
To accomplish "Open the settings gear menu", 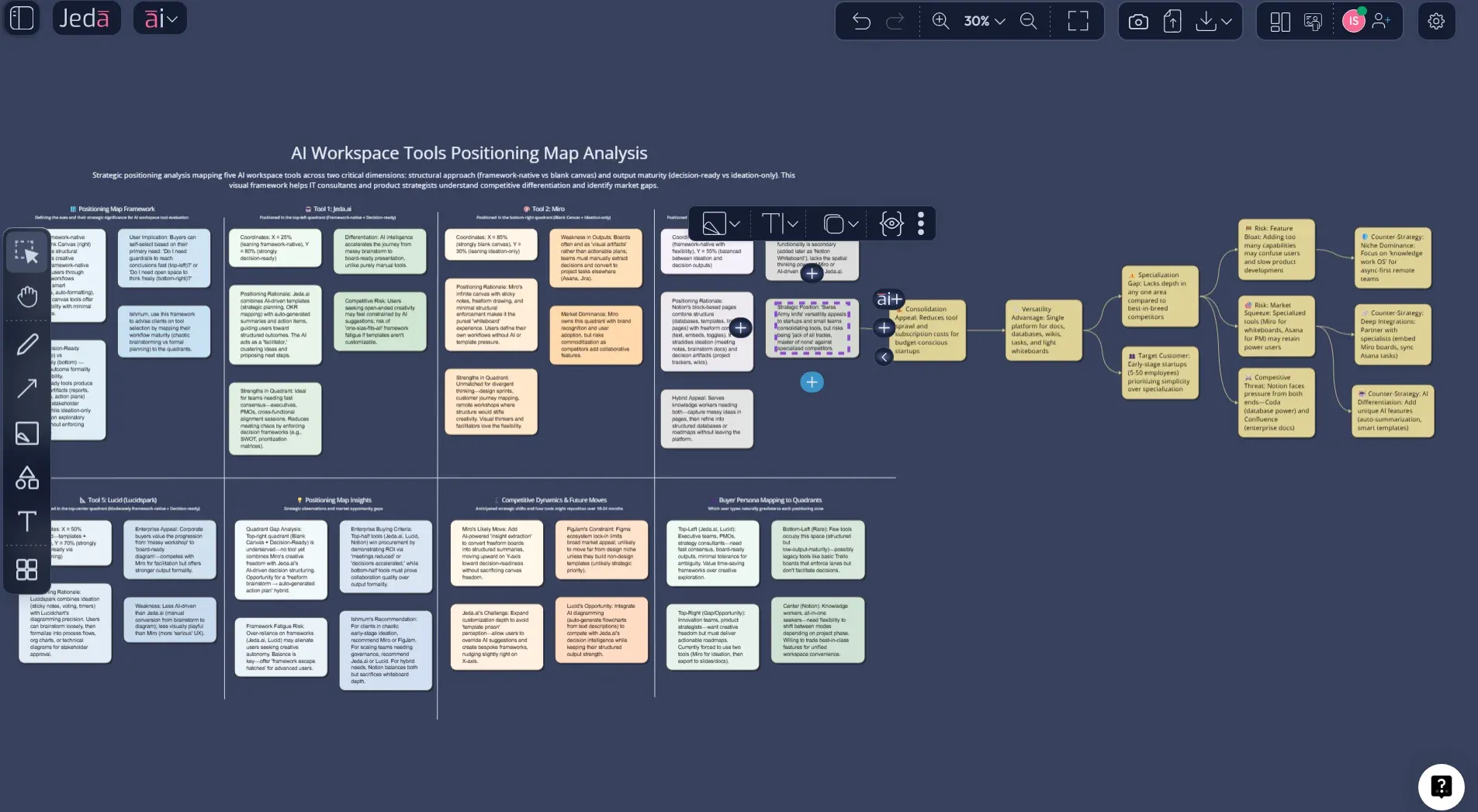I will click(x=1436, y=21).
